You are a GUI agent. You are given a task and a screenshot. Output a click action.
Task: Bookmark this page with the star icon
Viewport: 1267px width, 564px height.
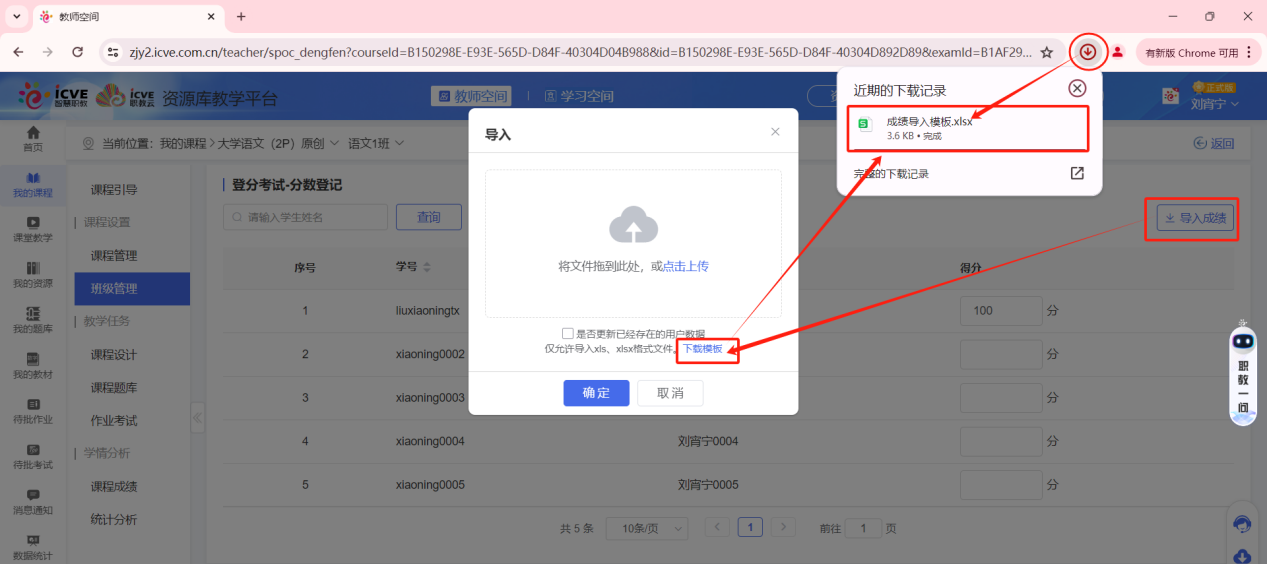pyautogui.click(x=1047, y=52)
